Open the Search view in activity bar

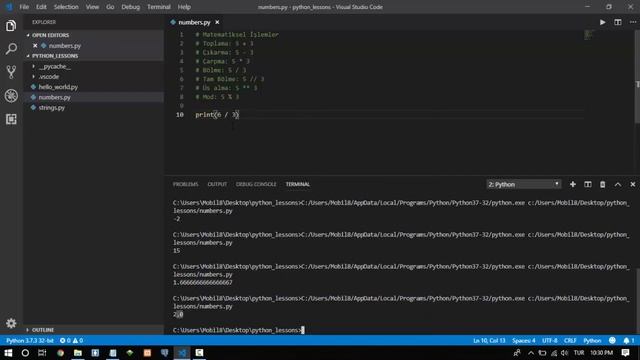(11, 49)
